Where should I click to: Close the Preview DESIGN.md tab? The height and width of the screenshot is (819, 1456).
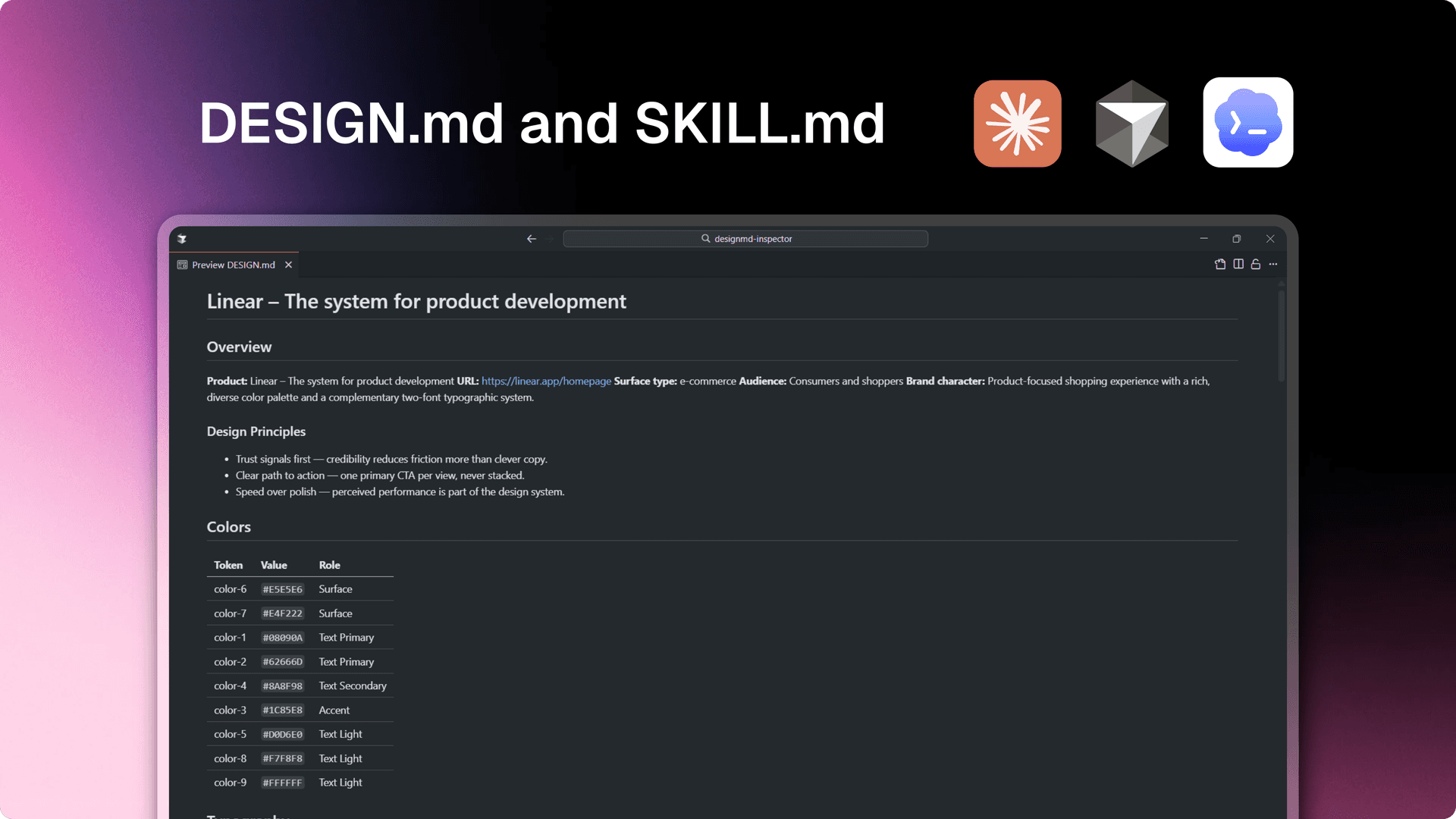pyautogui.click(x=288, y=265)
